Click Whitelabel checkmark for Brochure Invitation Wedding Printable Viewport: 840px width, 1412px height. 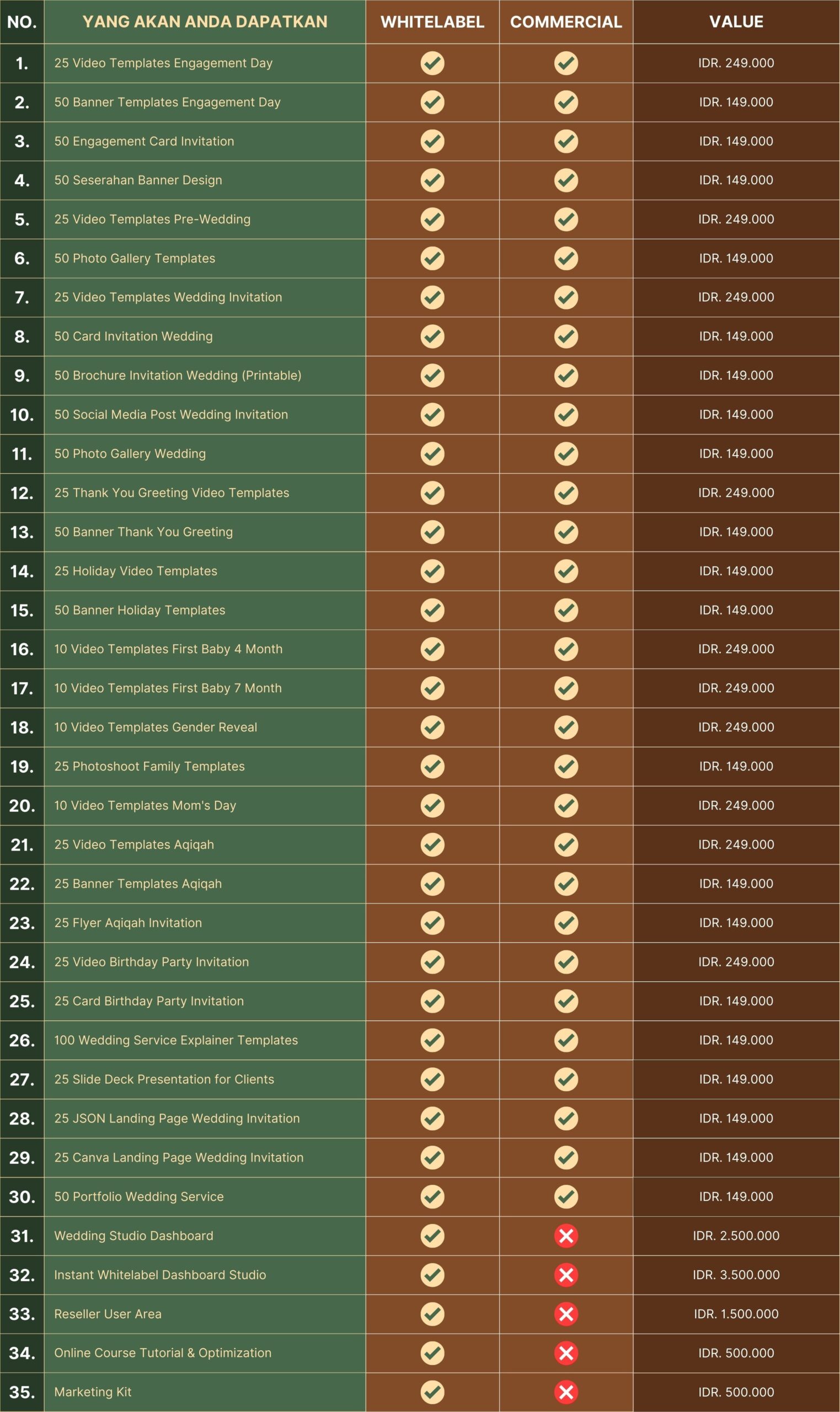[432, 376]
